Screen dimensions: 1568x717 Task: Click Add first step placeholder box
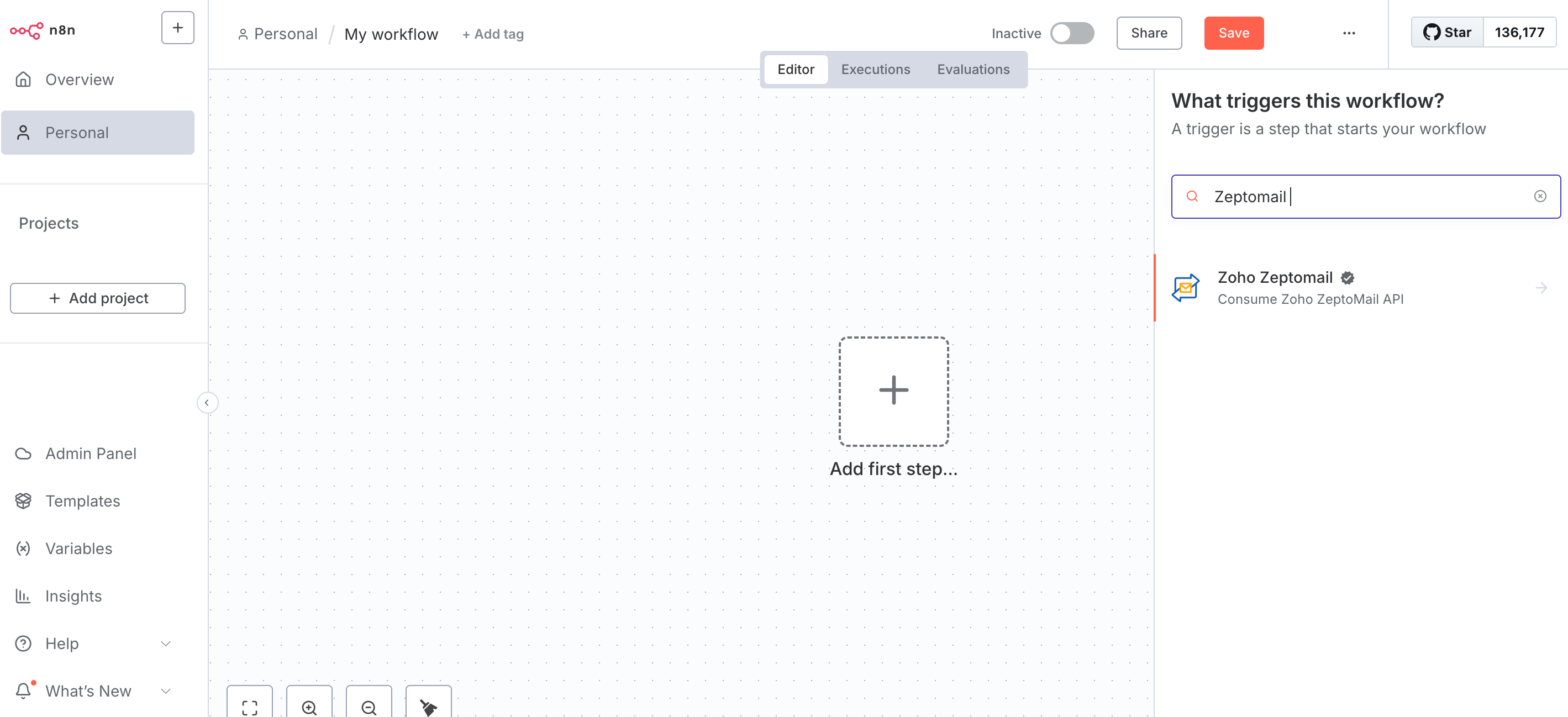coord(893,391)
